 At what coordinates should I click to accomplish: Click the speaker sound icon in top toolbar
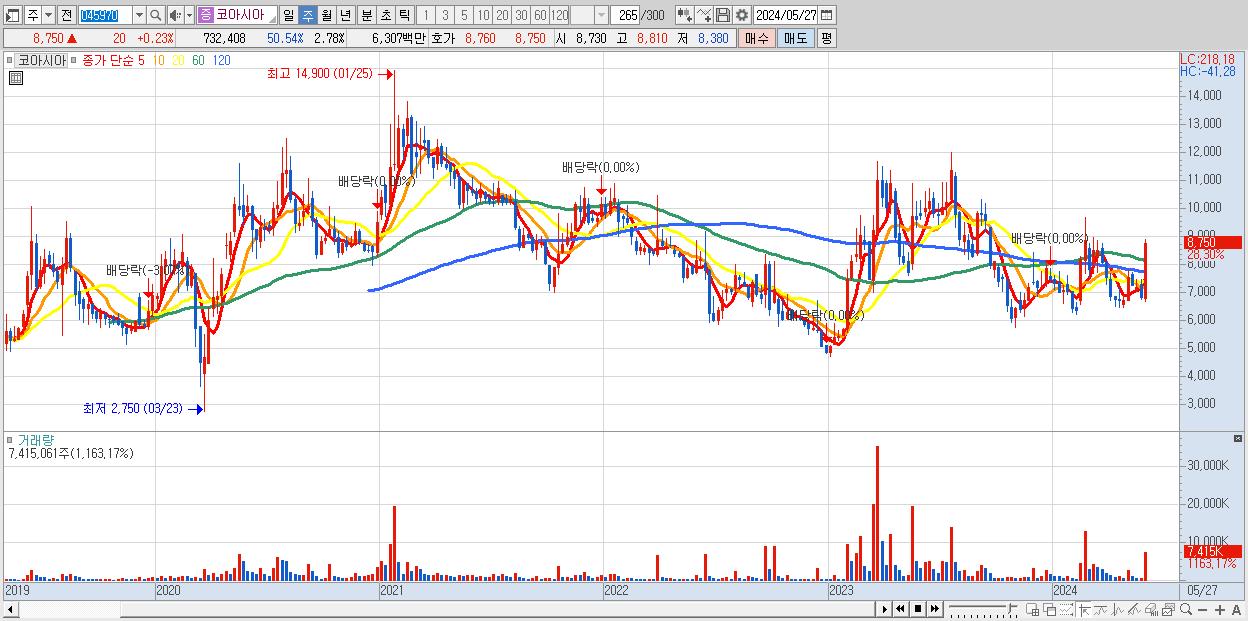point(175,15)
